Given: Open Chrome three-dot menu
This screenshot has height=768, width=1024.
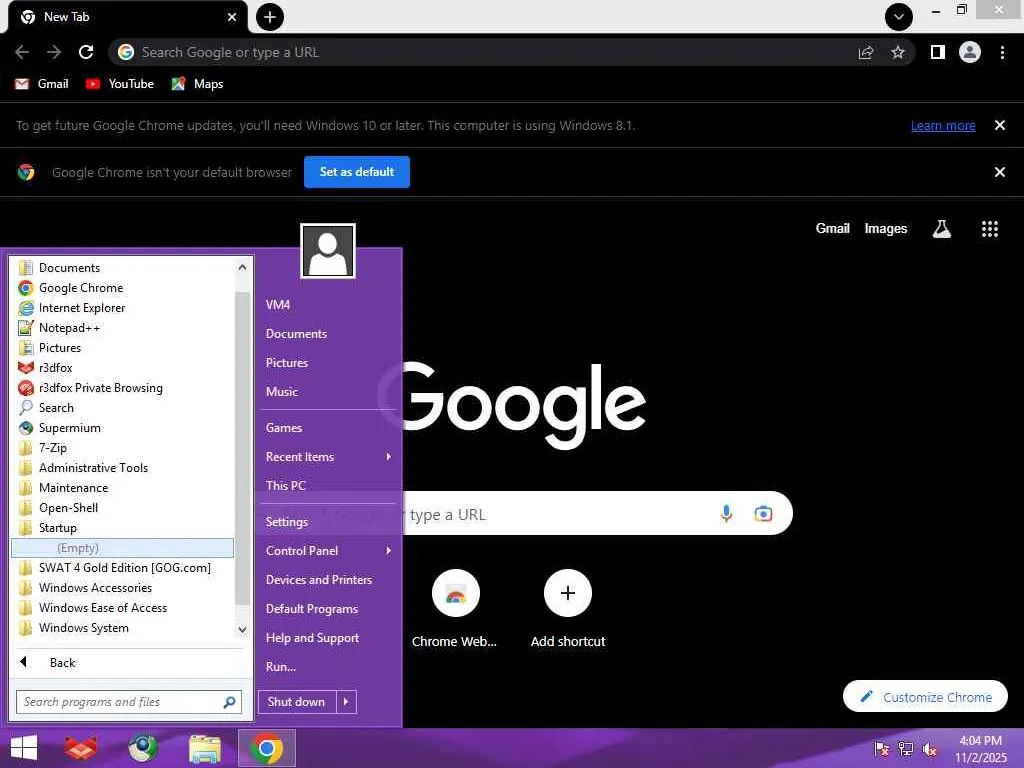Looking at the screenshot, I should [1002, 52].
